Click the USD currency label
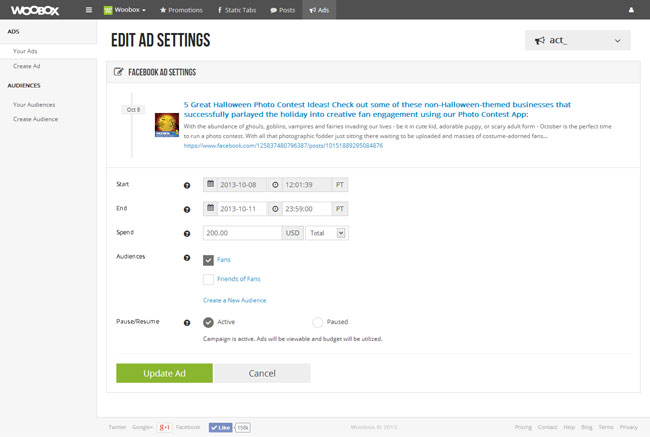The image size is (650, 437). 293,233
